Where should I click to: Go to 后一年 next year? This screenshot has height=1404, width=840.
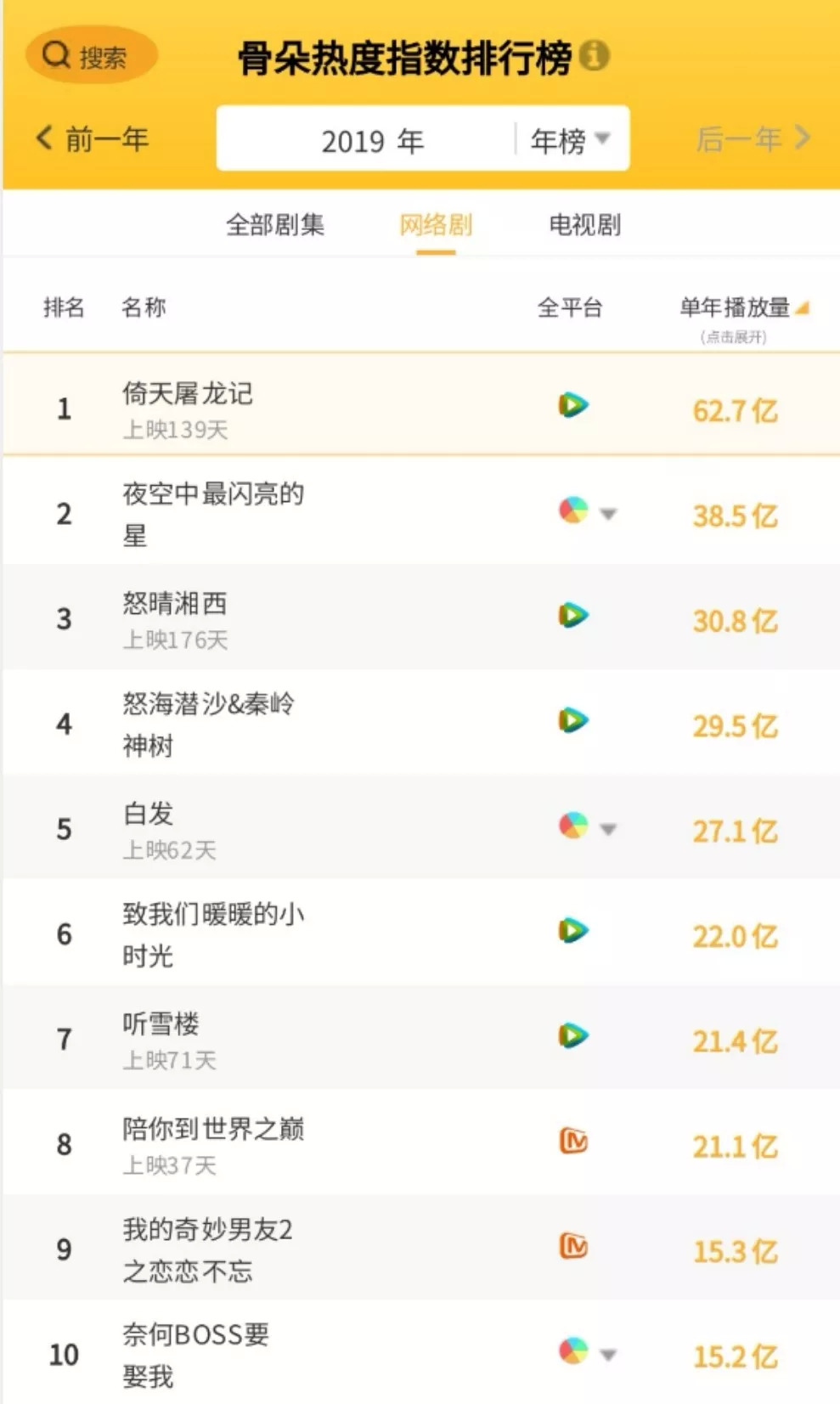pyautogui.click(x=752, y=138)
